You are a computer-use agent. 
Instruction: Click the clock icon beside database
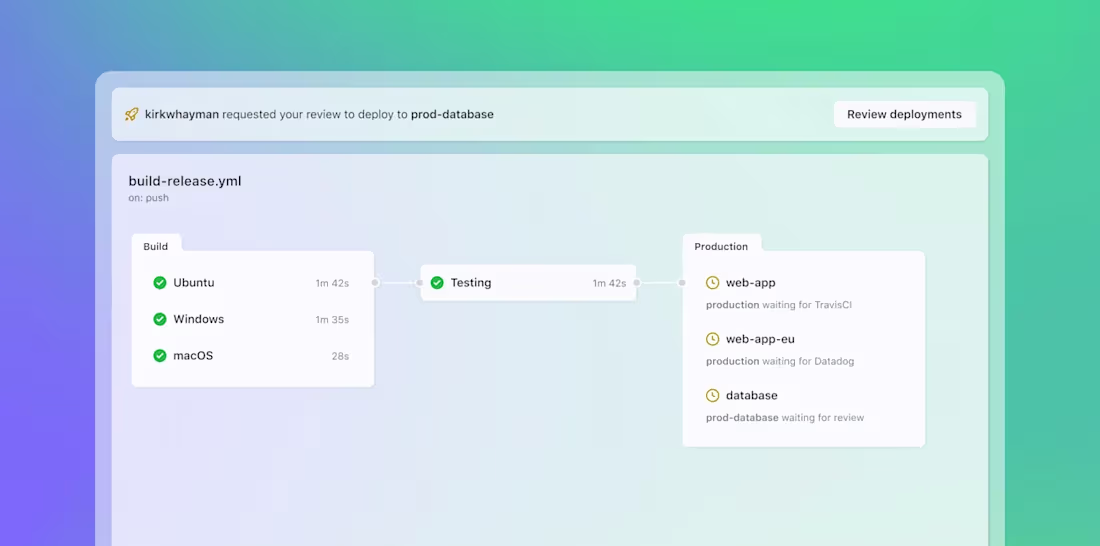[x=712, y=395]
